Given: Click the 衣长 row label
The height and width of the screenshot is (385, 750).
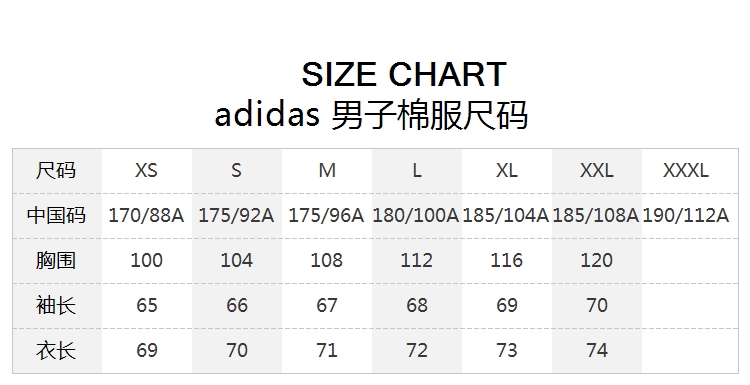Looking at the screenshot, I should point(56,350).
